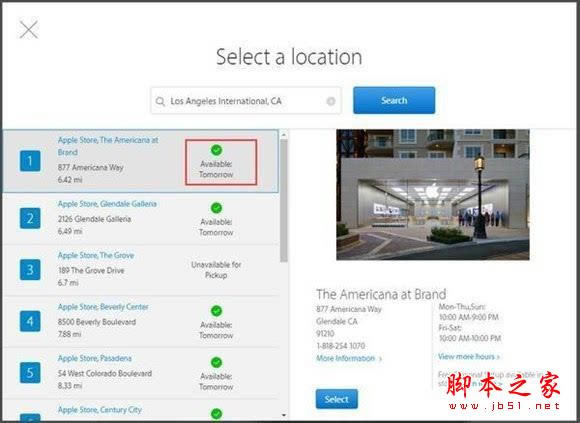
Task: Click the number 5 store badge
Action: pyautogui.click(x=30, y=372)
